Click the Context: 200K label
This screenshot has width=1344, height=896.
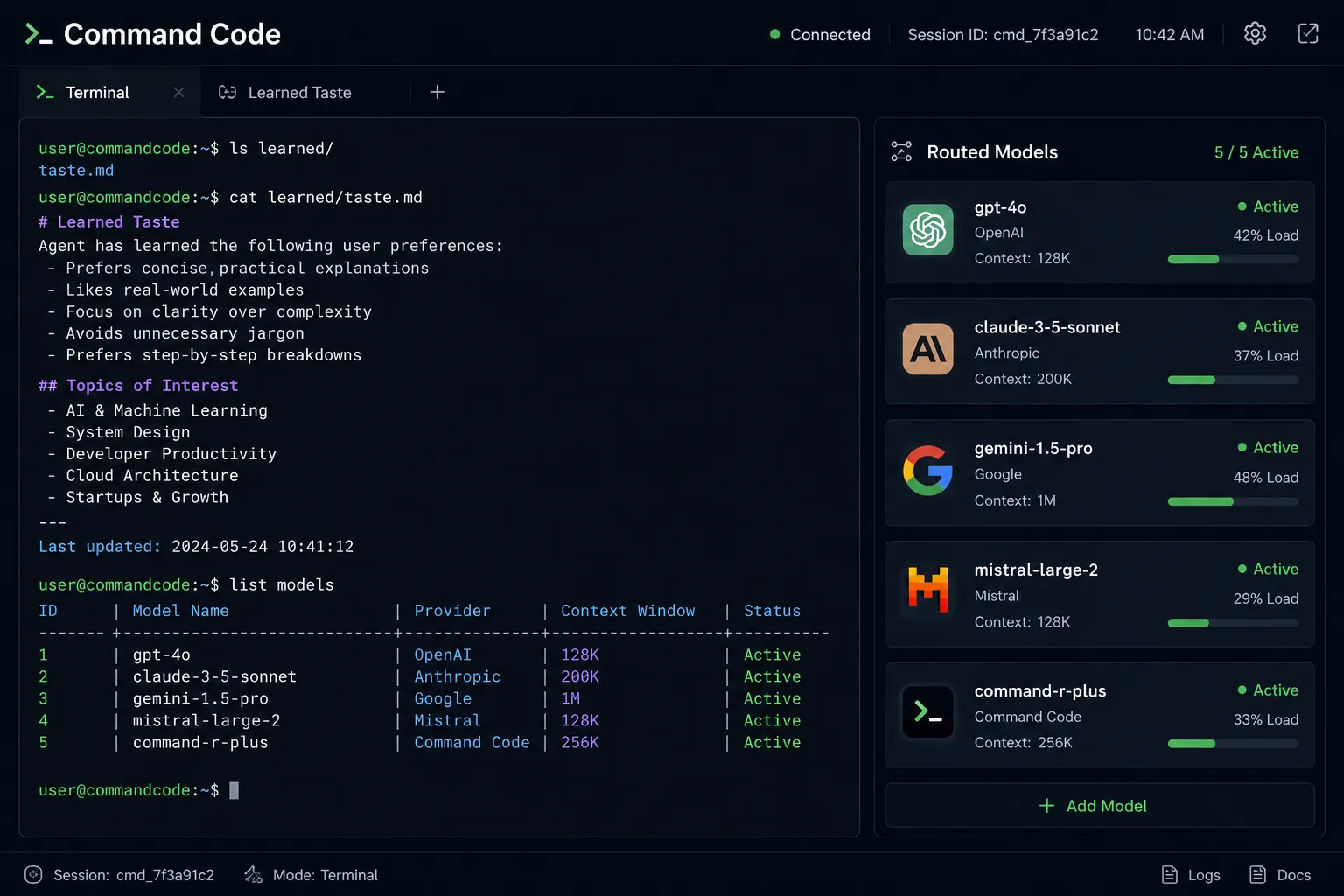click(1023, 379)
